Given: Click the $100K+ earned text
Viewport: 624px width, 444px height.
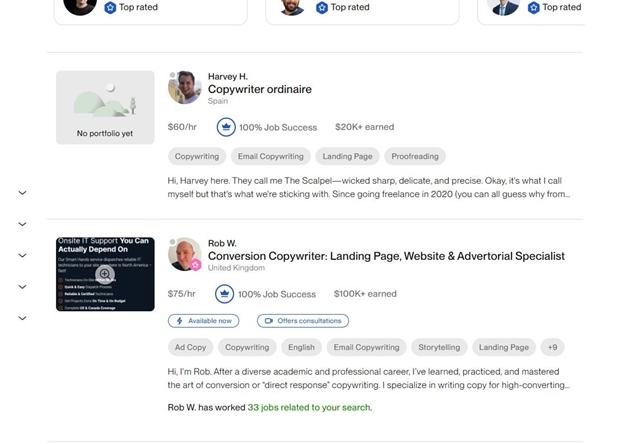Looking at the screenshot, I should [x=365, y=294].
